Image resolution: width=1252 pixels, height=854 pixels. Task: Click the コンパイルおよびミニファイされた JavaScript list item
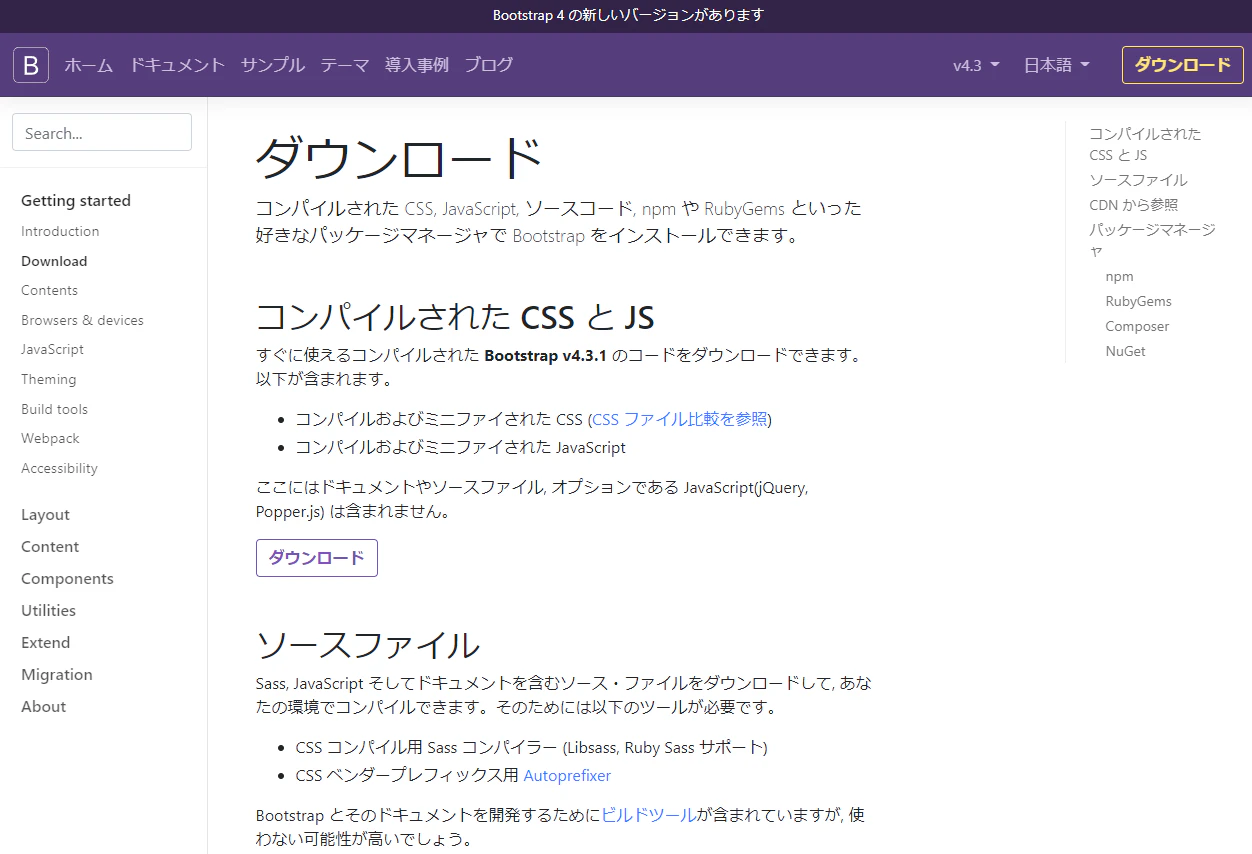click(460, 447)
